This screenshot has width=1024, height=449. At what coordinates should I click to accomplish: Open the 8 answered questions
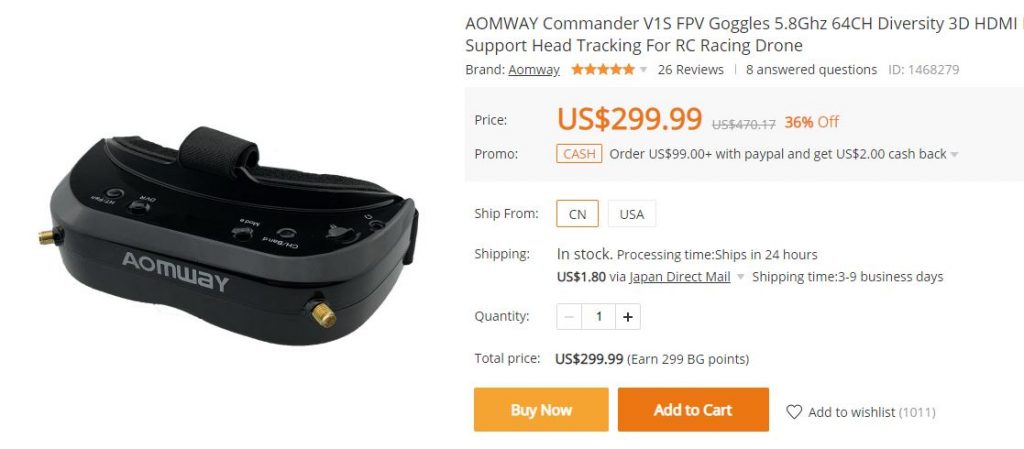point(811,69)
